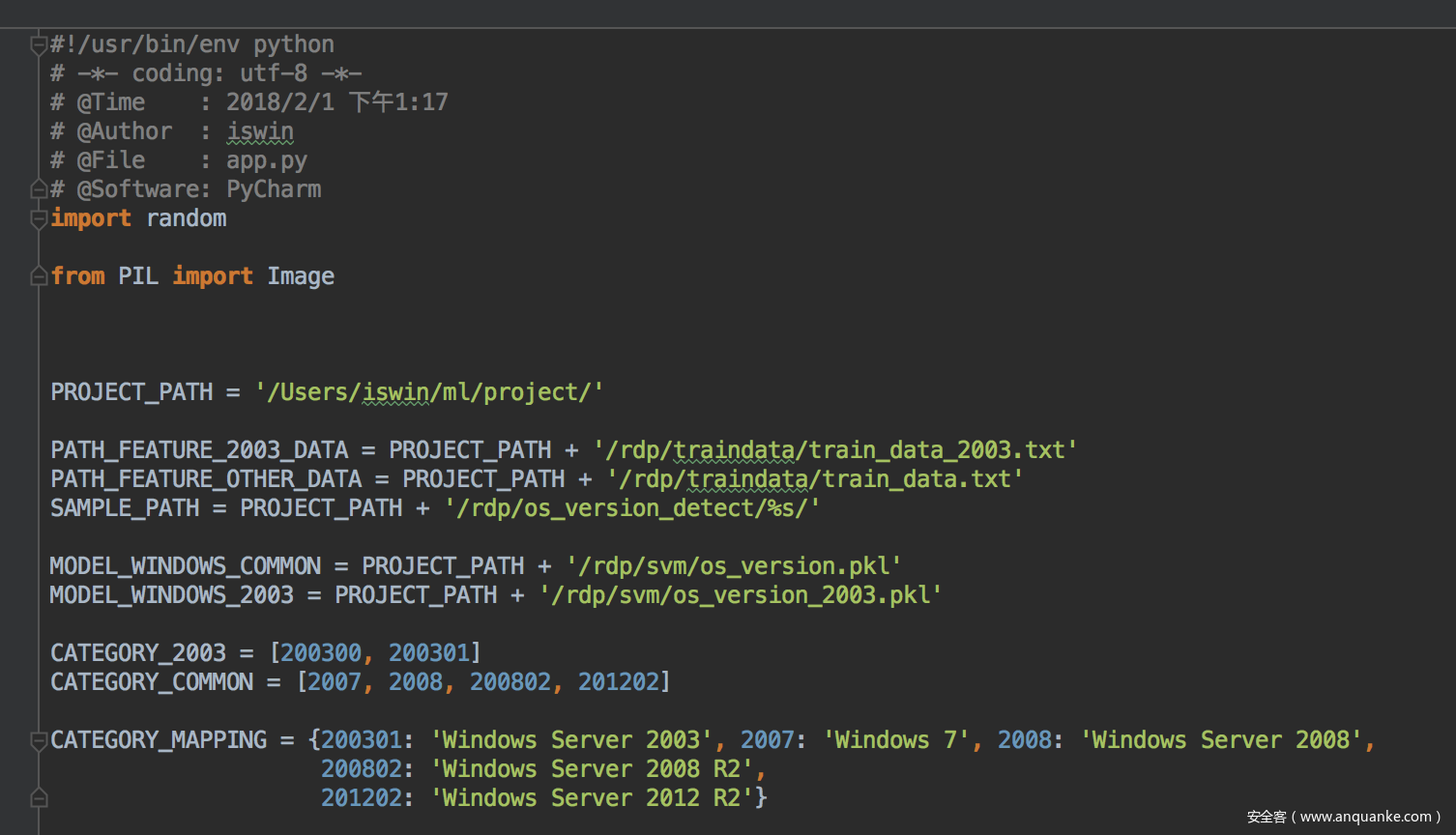Click the fold marker beside 'from PIL import Image'

(x=39, y=277)
